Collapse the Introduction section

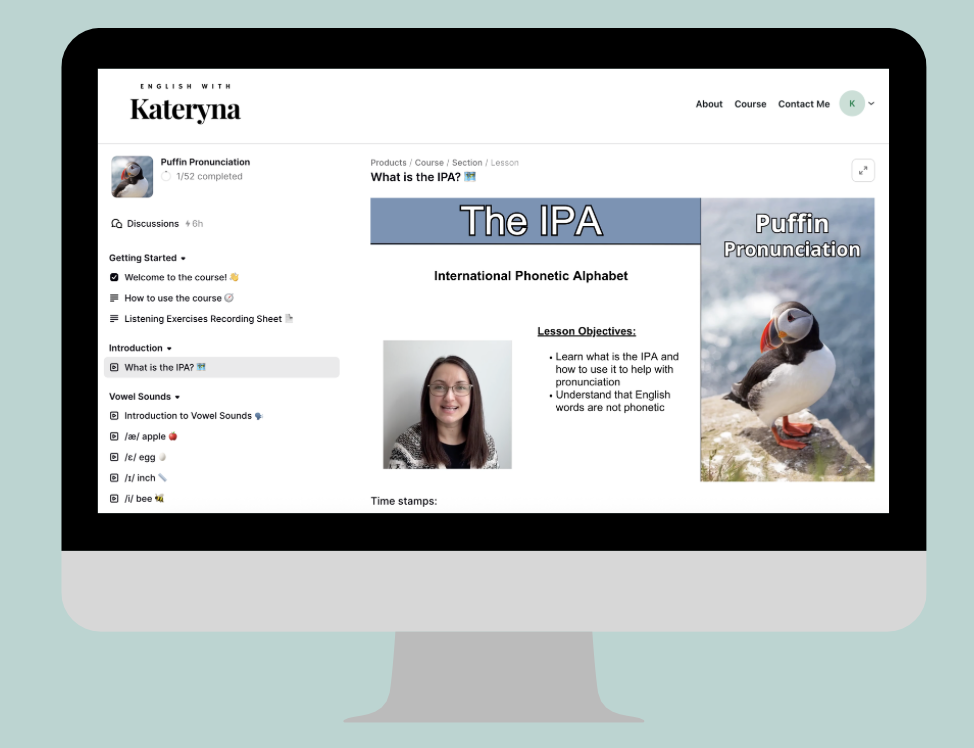[x=169, y=348]
